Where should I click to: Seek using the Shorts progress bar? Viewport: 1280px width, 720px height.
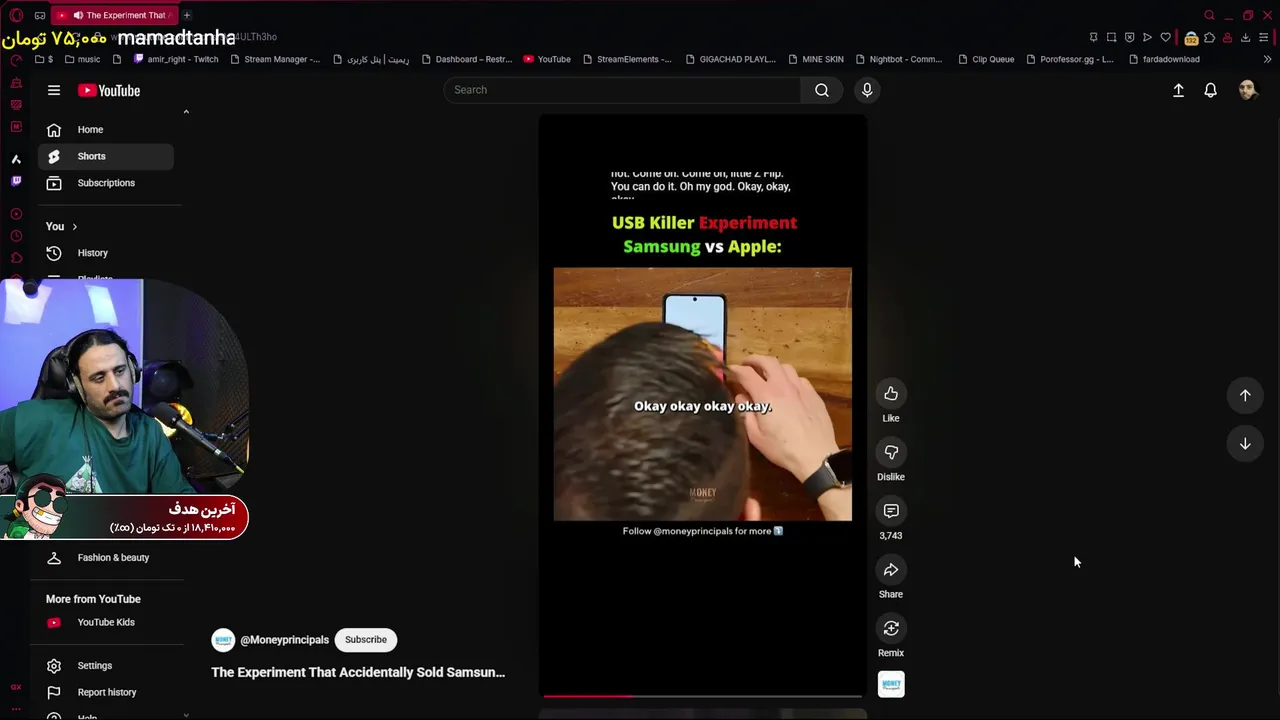point(702,696)
